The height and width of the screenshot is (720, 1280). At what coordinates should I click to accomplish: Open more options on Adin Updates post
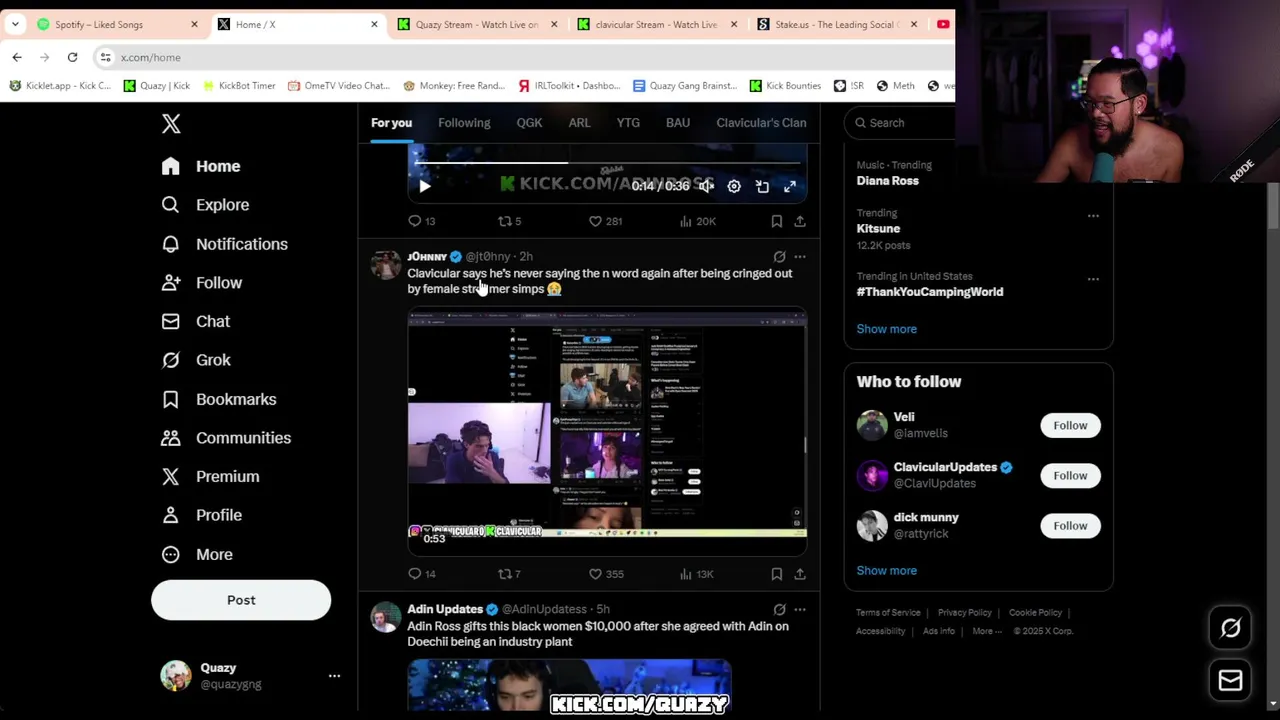pos(800,609)
